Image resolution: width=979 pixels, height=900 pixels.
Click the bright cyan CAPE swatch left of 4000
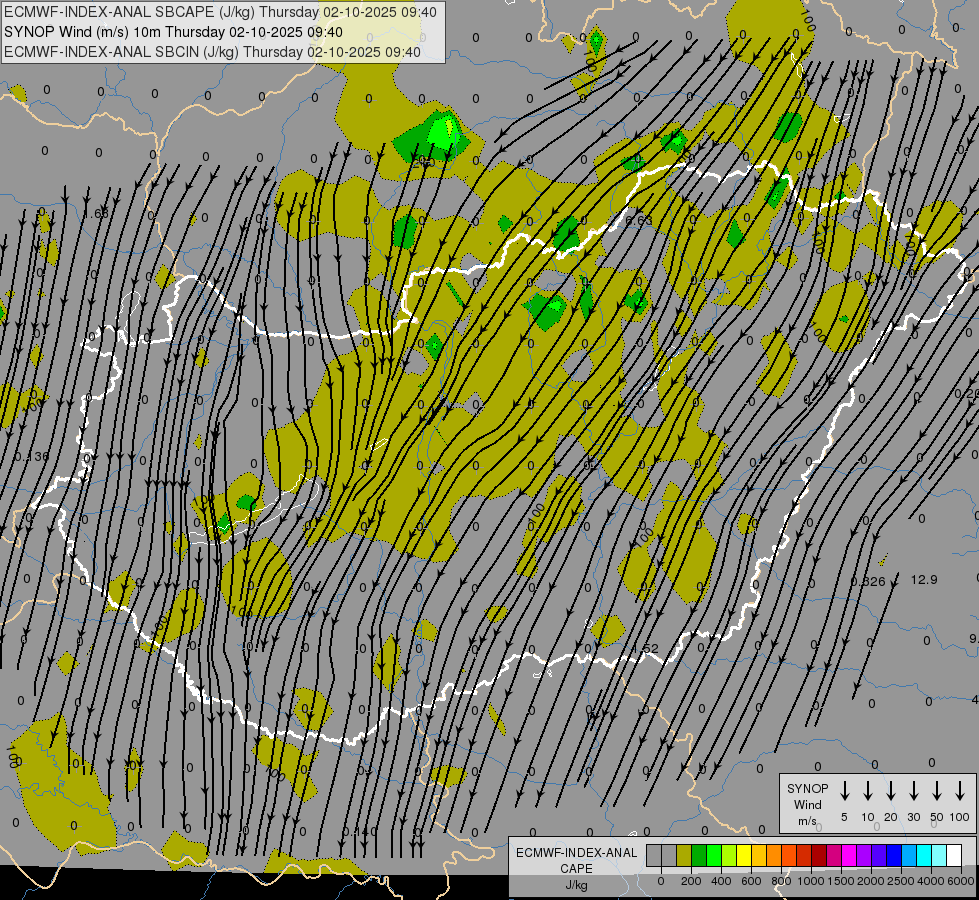coord(924,856)
